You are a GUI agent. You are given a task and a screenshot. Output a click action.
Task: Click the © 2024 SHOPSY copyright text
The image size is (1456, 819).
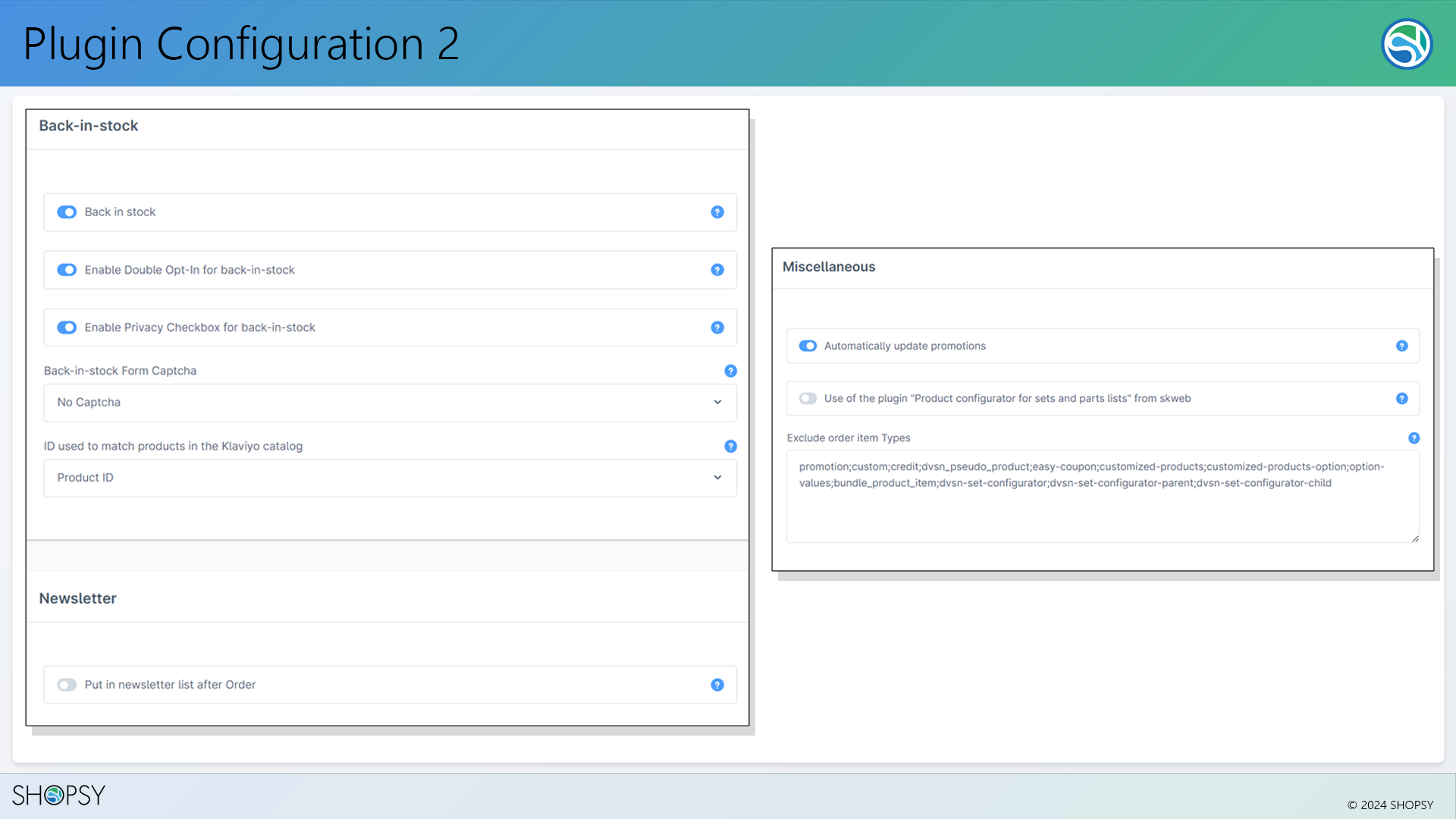1390,805
